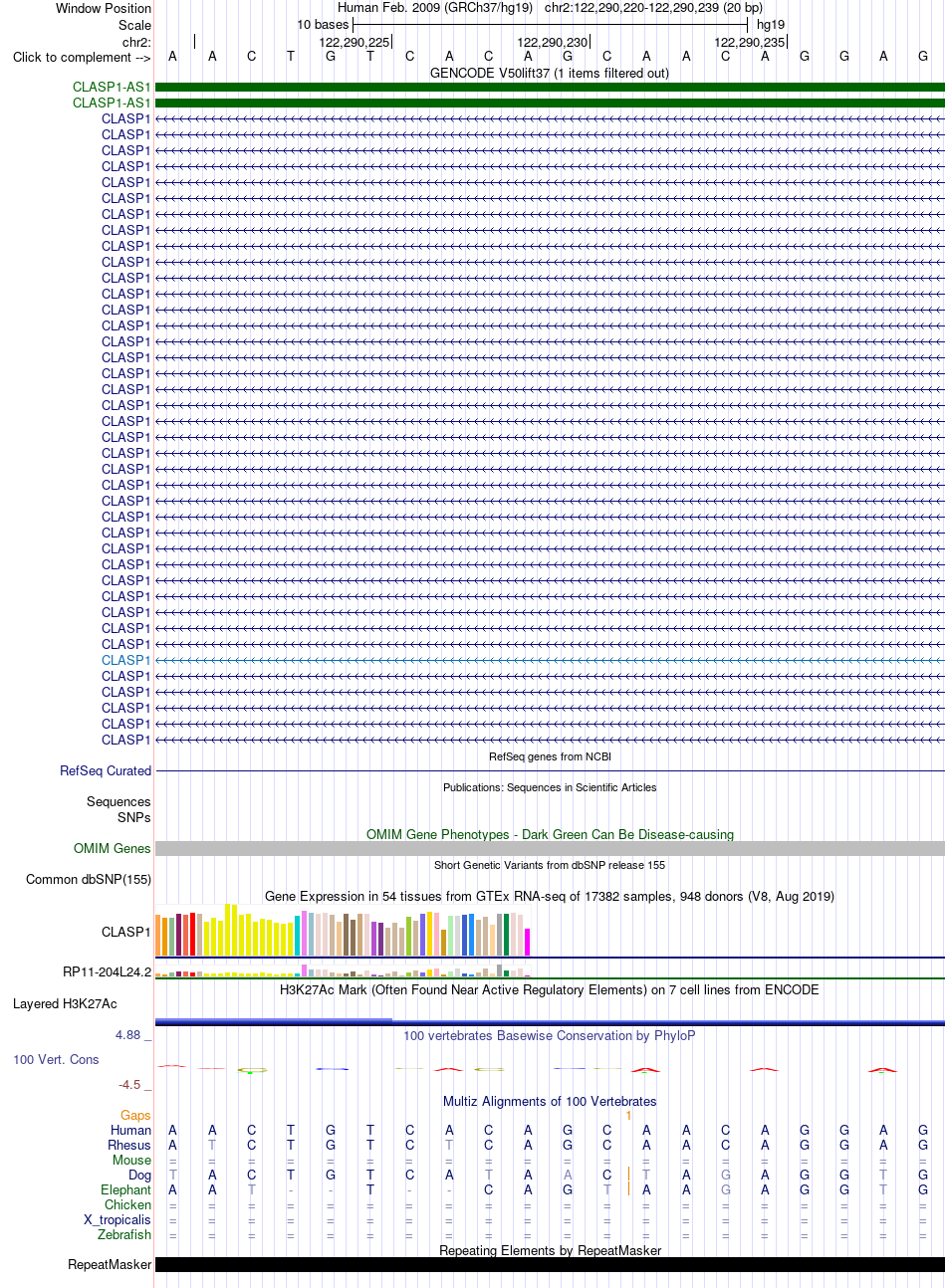Click the Common dbSNP(155) label
This screenshot has width=946, height=1288.
(89, 880)
